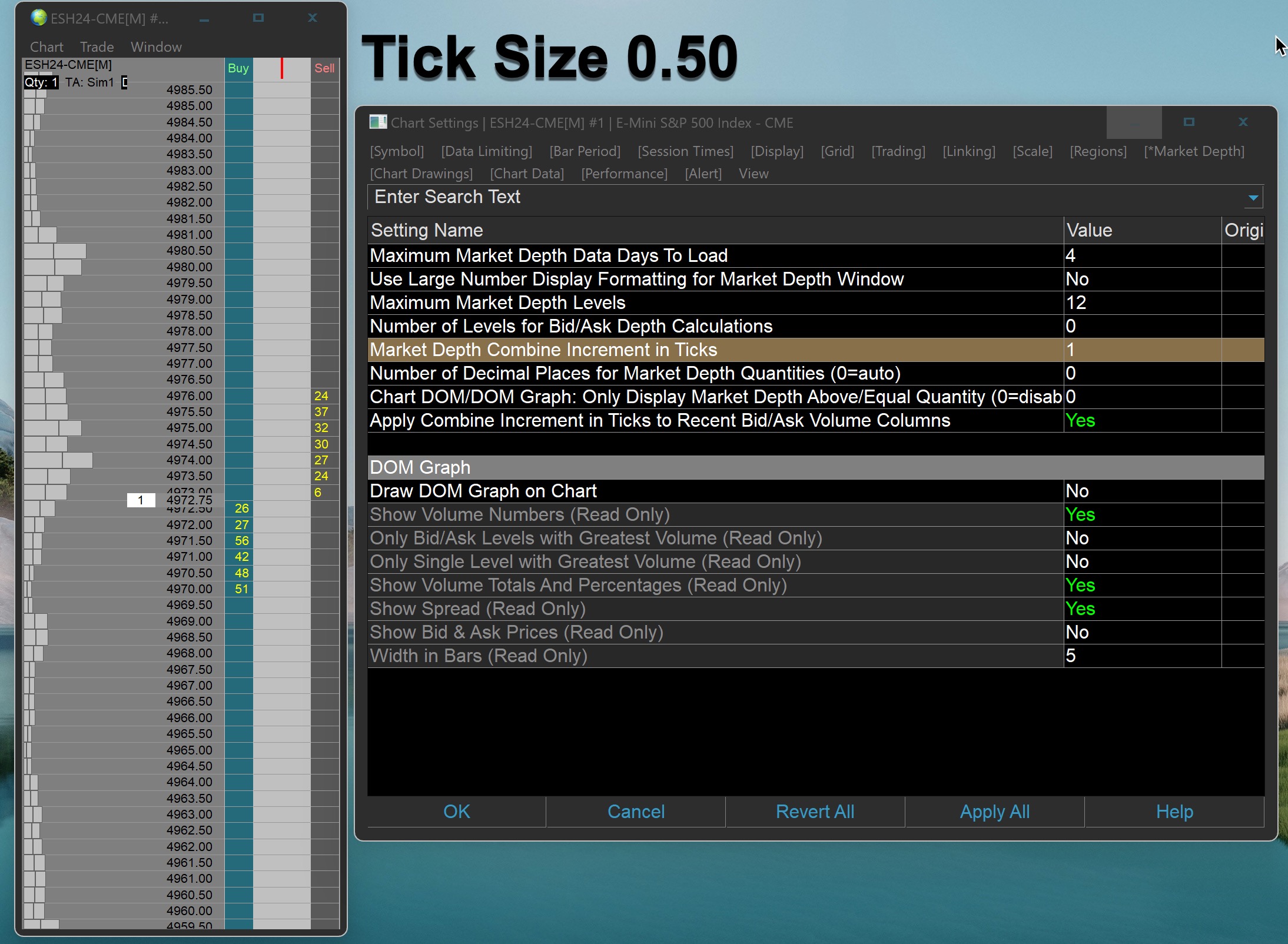
Task: Open the Trade menu
Action: click(97, 47)
